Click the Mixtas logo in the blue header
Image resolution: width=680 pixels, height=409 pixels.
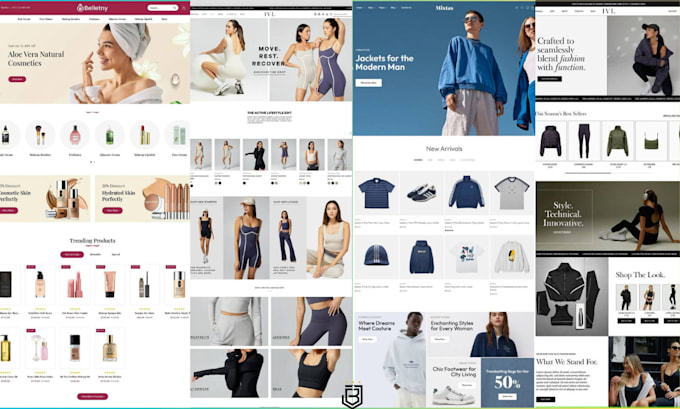(444, 7)
